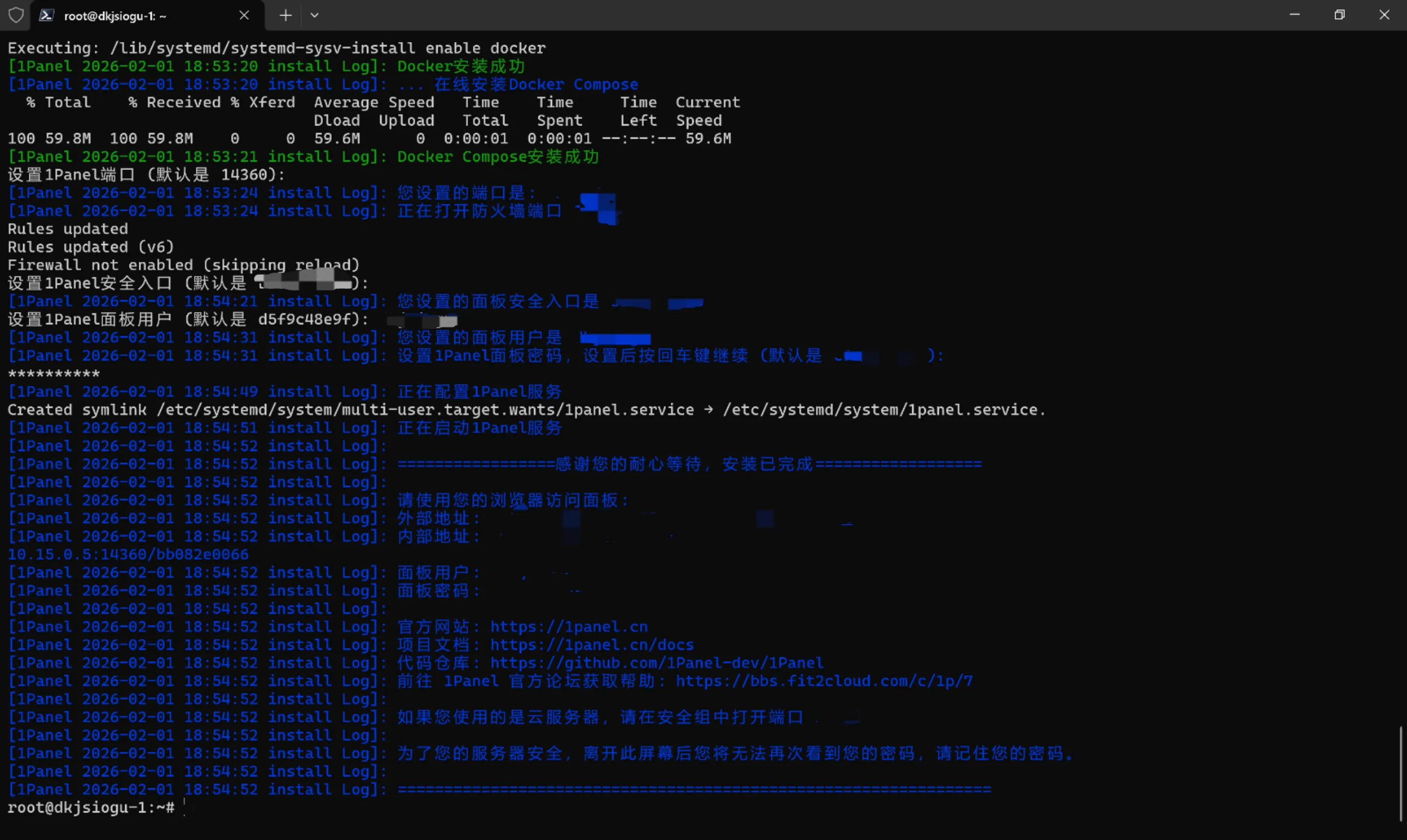Click the '正在打开防火墙端口' log line

tap(285, 211)
